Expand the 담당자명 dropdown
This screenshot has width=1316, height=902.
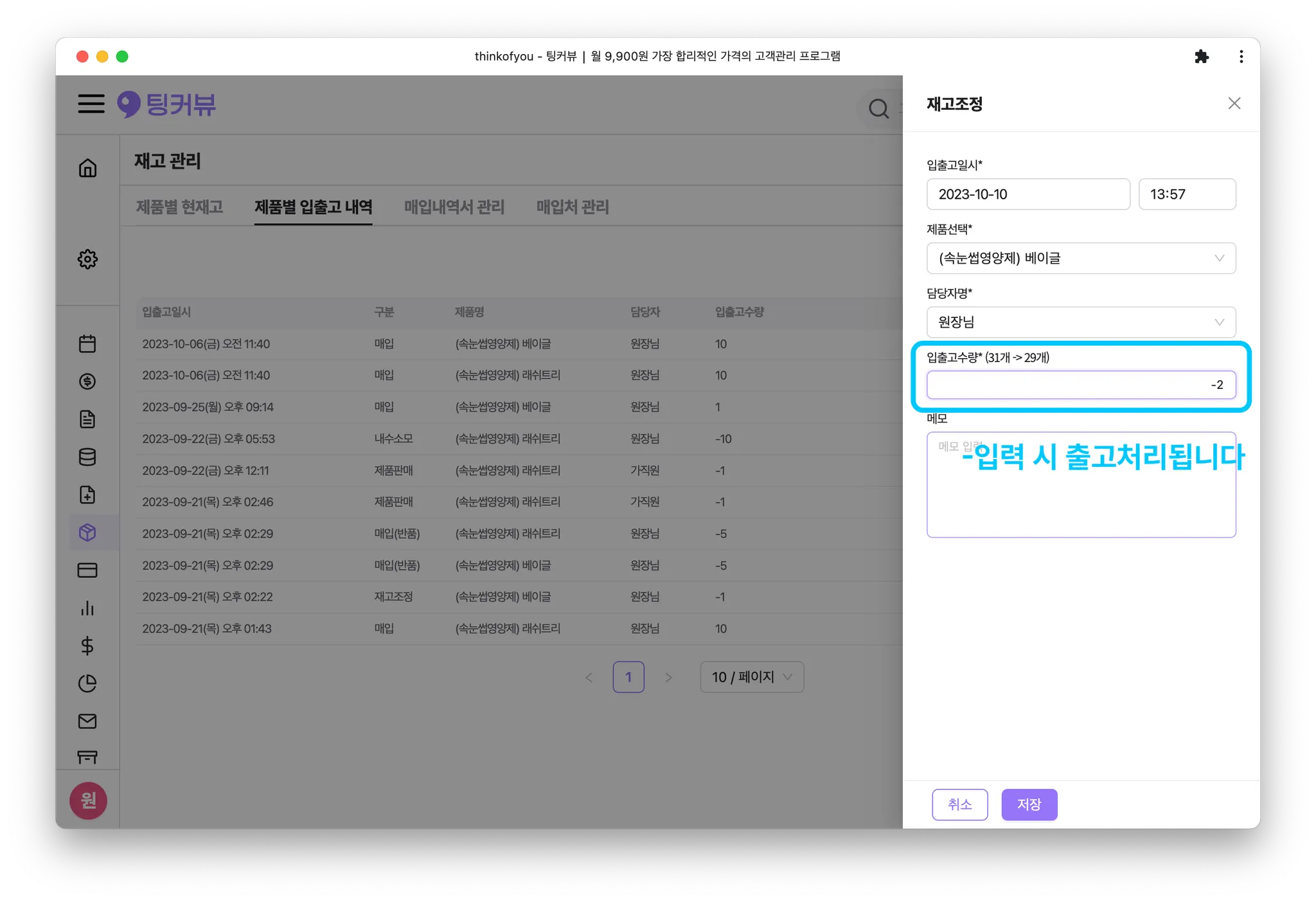[1081, 322]
